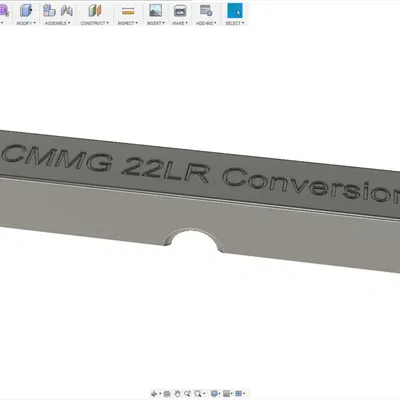
Task: Expand the Display Settings dropdown arrow
Action: coord(220,394)
